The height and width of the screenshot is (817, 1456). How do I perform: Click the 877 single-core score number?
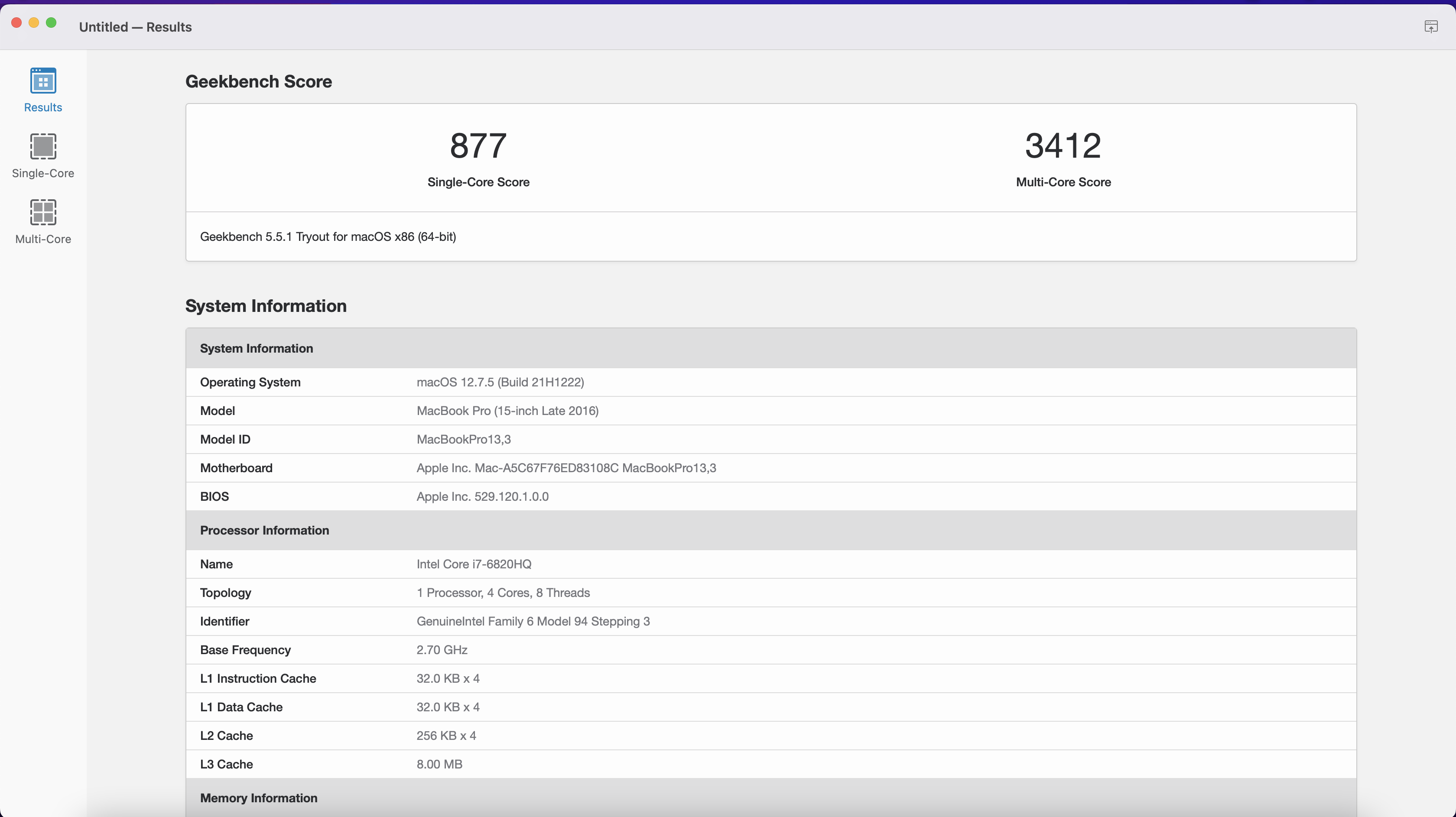478,146
